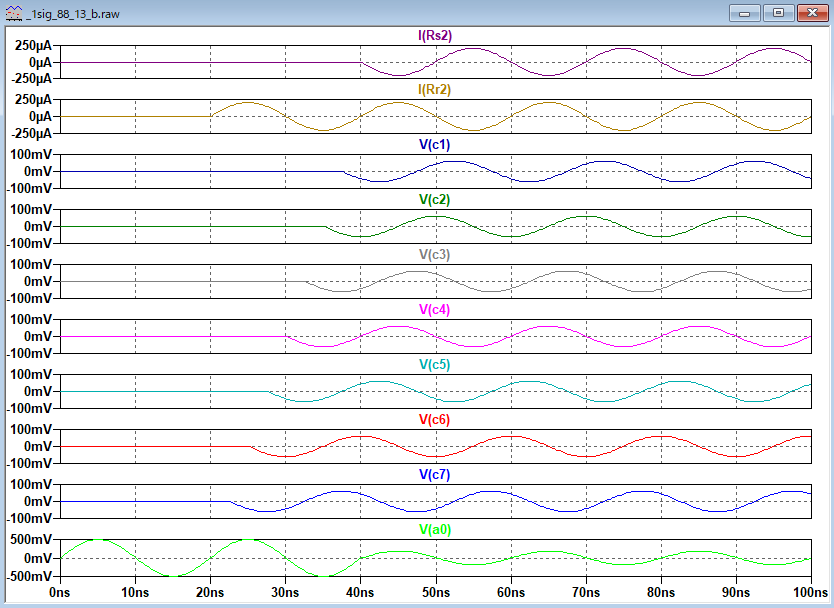This screenshot has height=608, width=834.
Task: Click the 10ns time axis label
Action: [x=135, y=593]
